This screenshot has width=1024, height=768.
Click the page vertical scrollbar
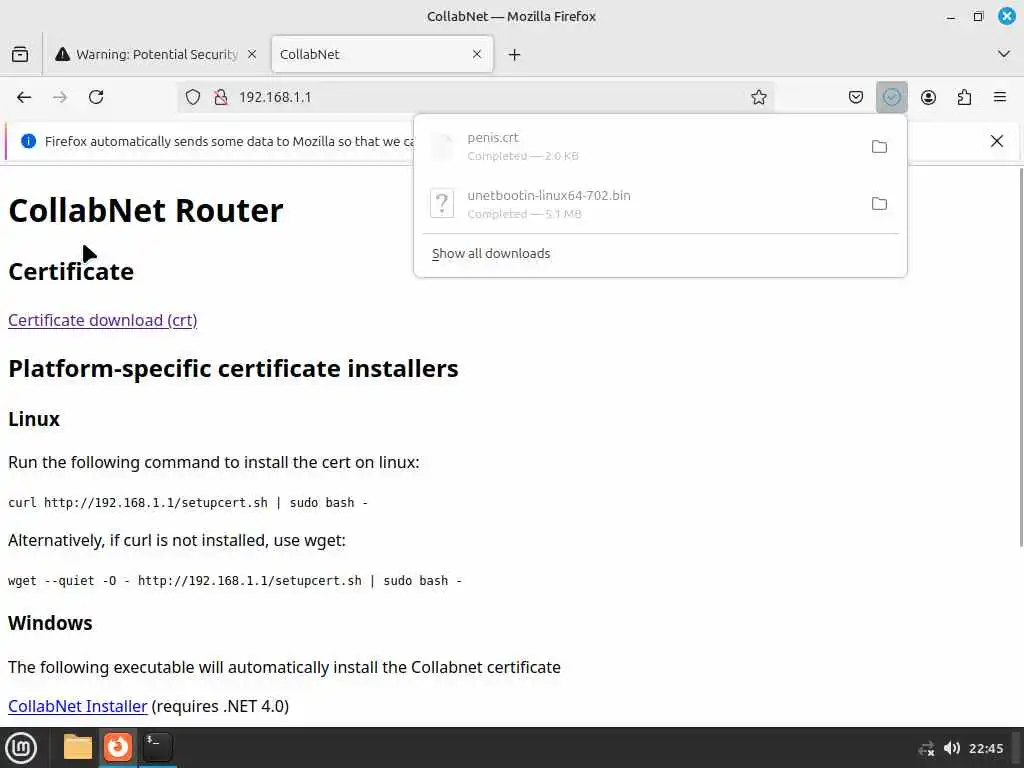1020,357
